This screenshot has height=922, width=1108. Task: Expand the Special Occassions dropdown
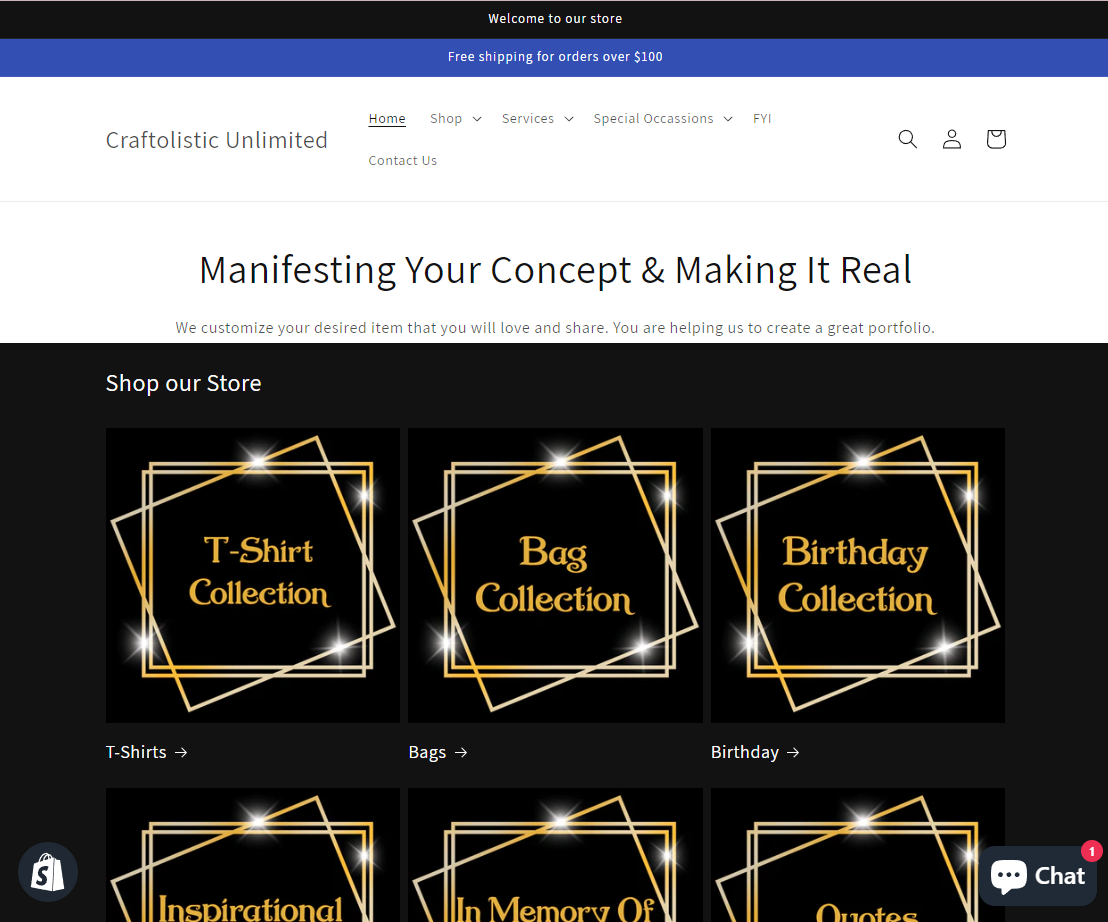coord(662,118)
